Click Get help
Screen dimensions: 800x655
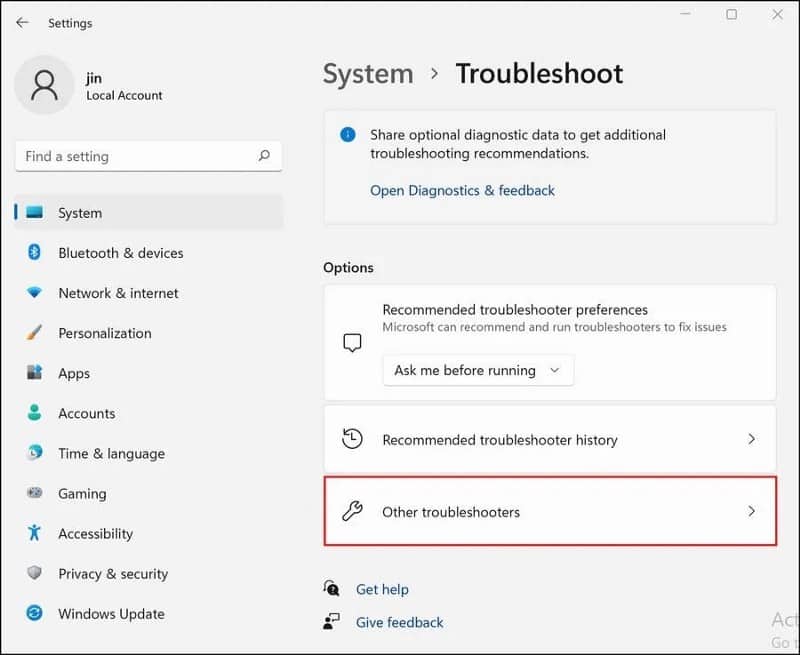tap(385, 589)
